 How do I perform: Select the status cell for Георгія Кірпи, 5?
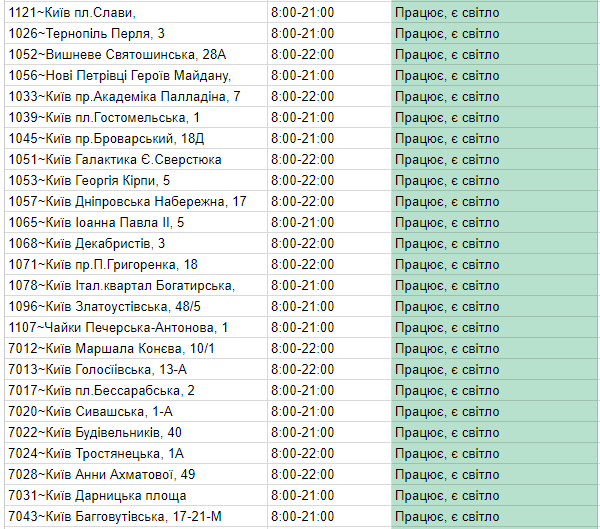[x=494, y=180]
